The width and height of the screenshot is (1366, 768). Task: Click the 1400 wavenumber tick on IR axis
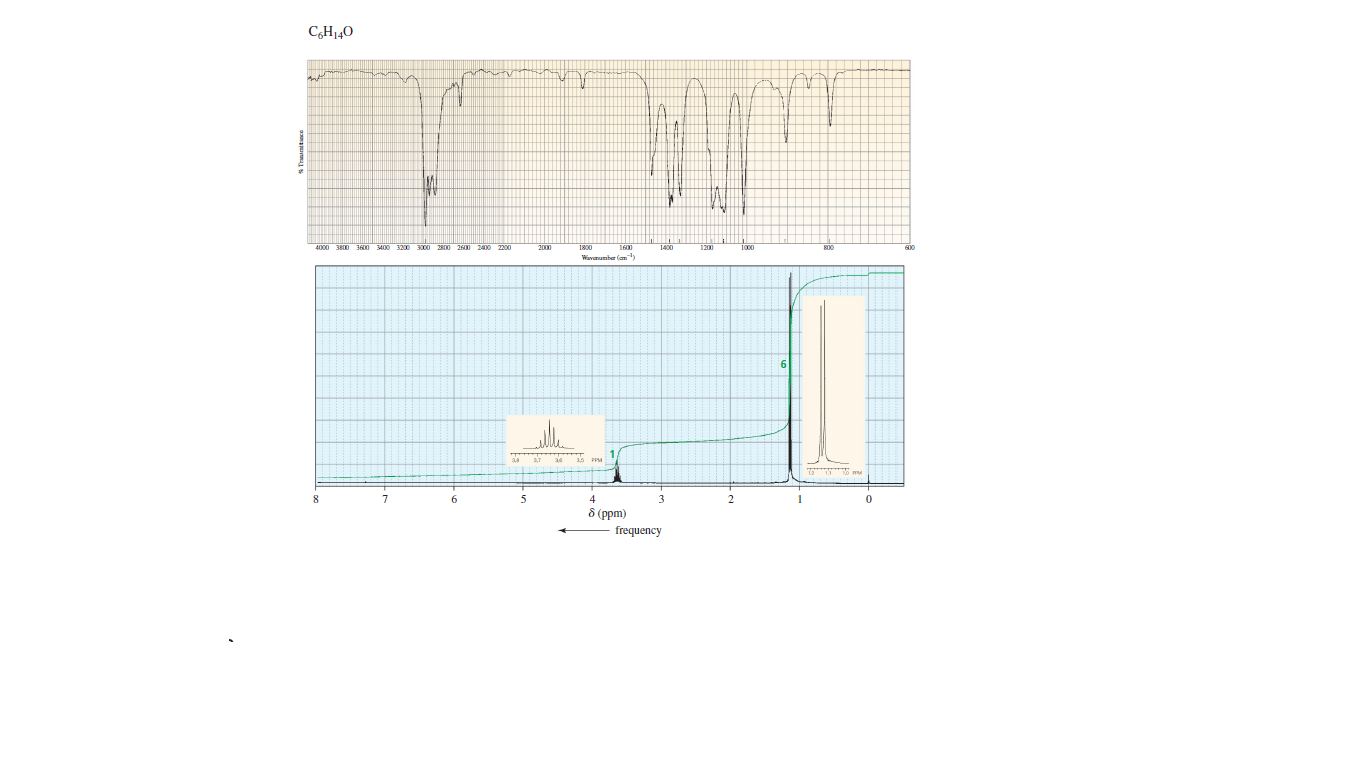666,247
